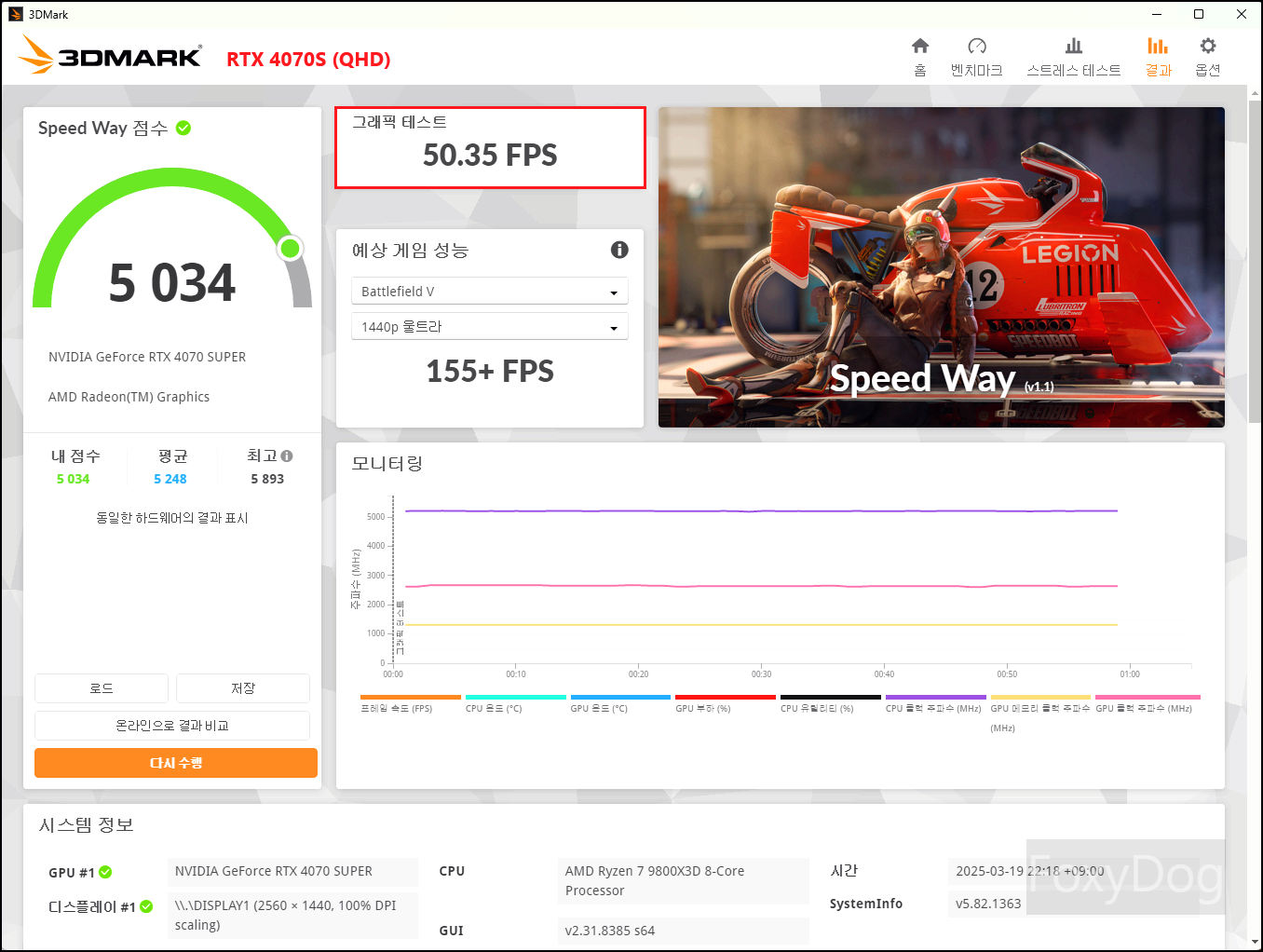Click the info icon next to 최고

(287, 456)
